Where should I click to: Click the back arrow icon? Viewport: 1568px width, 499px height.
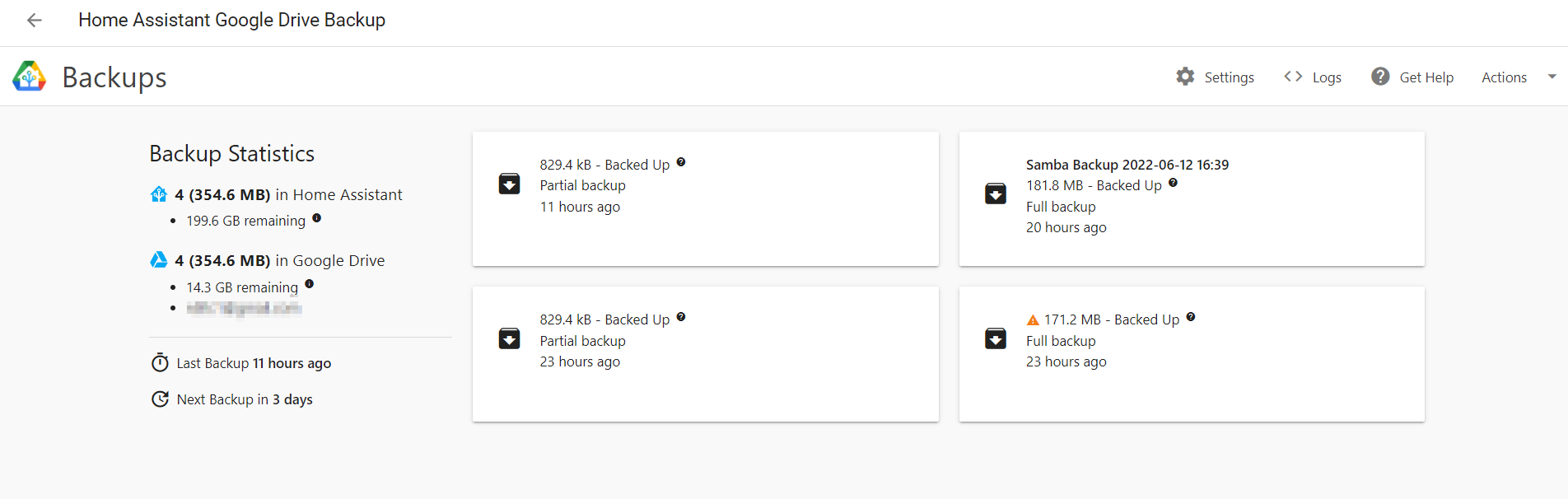34,20
